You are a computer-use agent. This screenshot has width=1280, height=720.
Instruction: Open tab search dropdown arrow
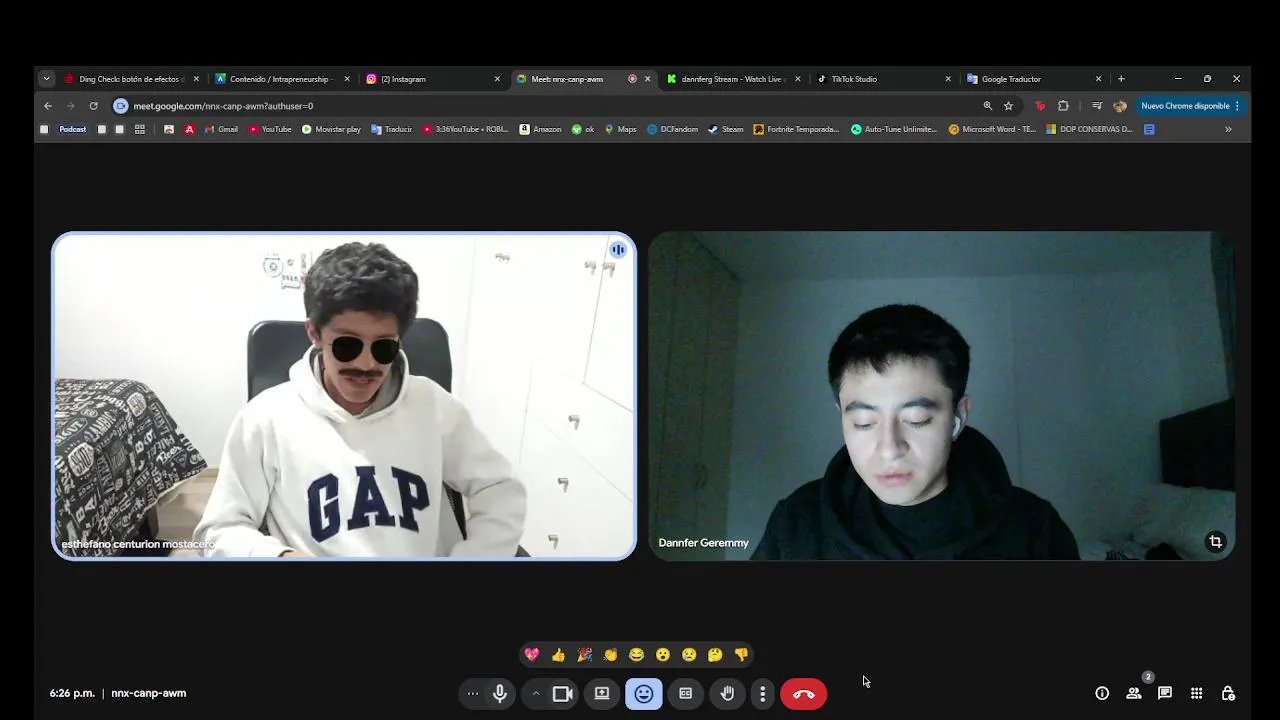[x=46, y=79]
